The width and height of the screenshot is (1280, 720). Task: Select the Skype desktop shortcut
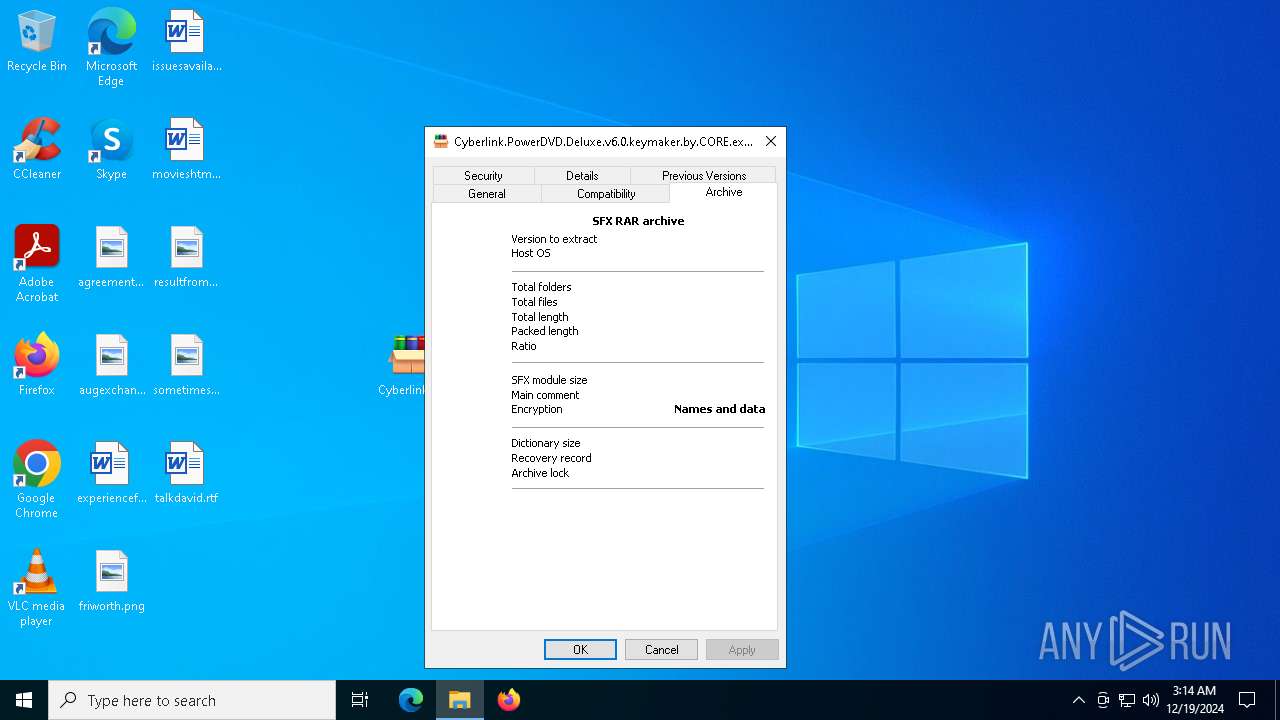coord(111,150)
